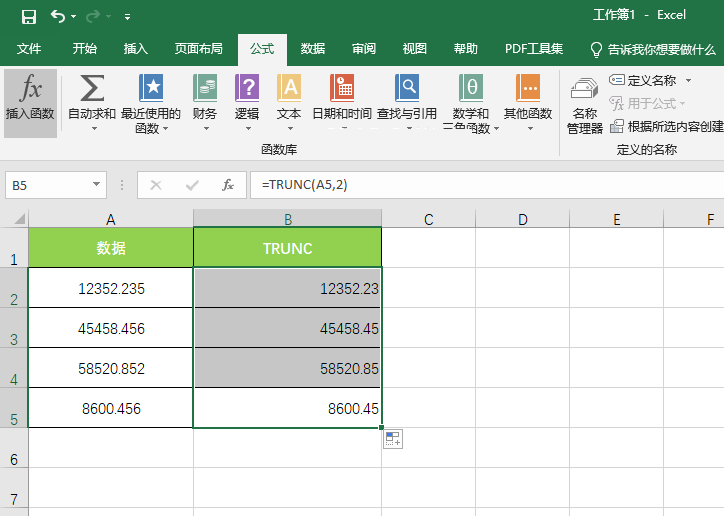Select cell A2 containing 12352.235

[x=111, y=288]
